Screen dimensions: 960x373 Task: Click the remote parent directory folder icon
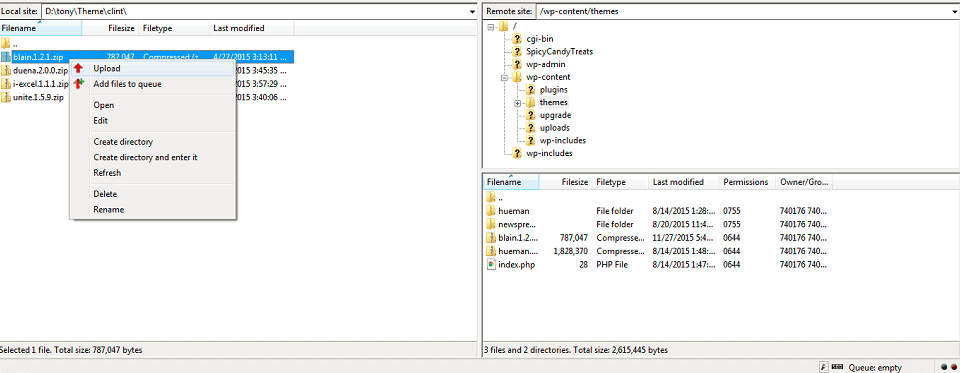point(491,197)
